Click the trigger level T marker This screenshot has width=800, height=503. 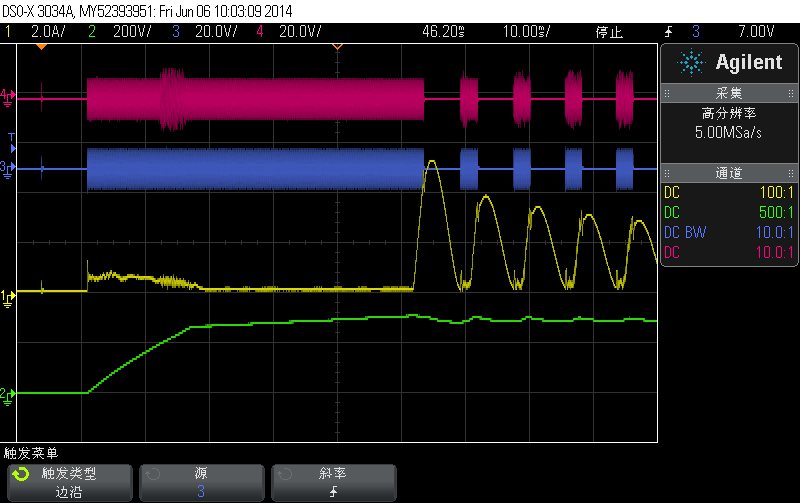(11, 142)
